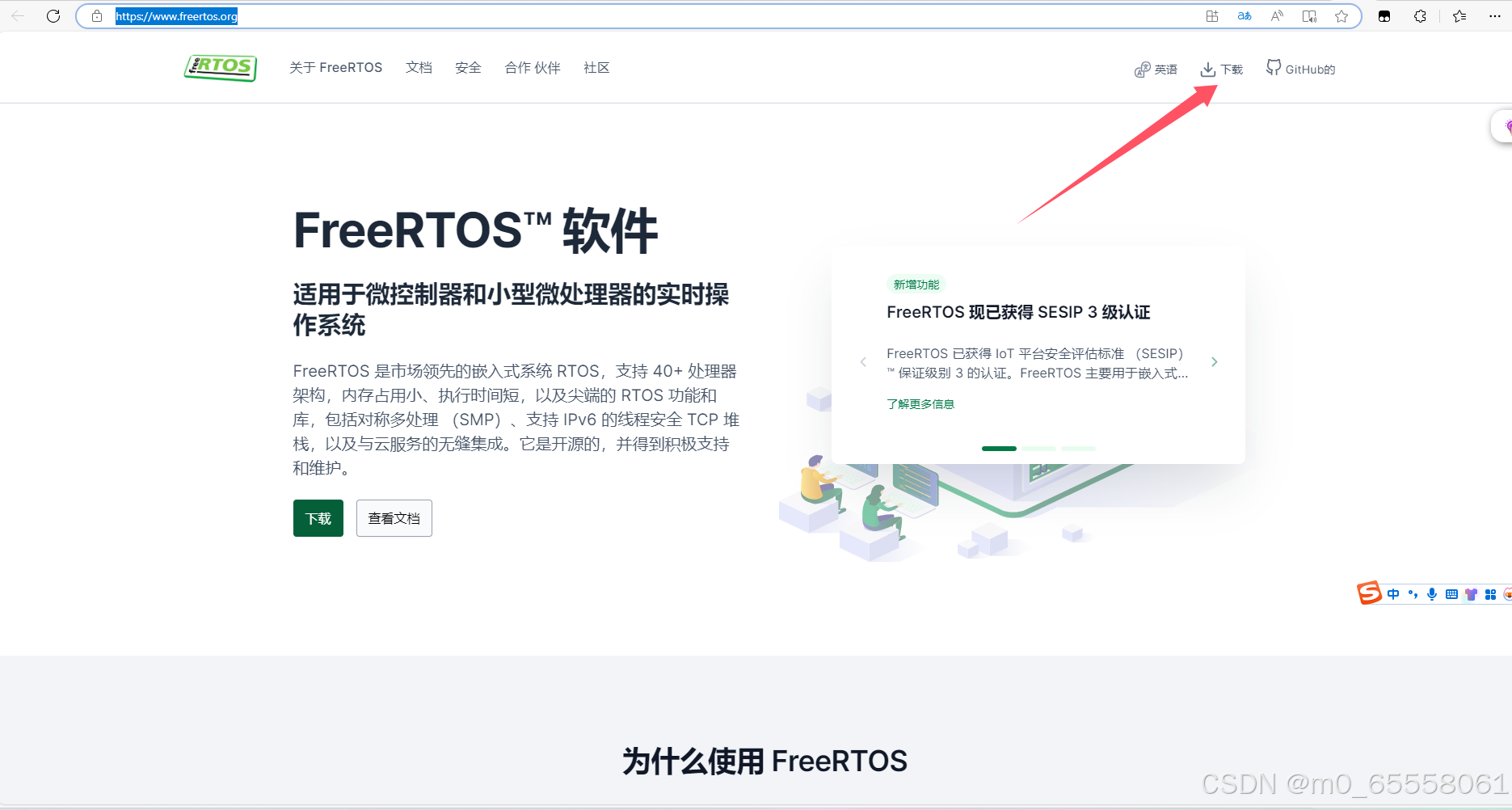The height and width of the screenshot is (810, 1512).
Task: Click the green 下载 button
Action: coord(318,518)
